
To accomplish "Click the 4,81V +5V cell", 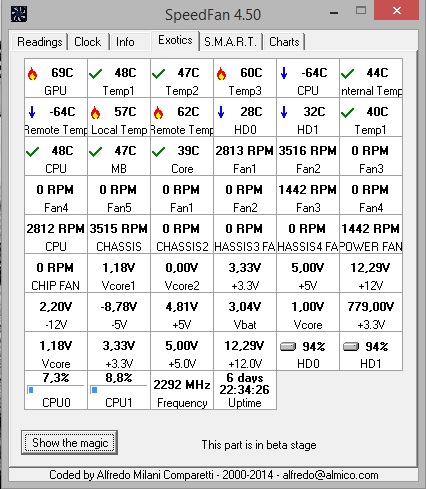I will pyautogui.click(x=182, y=312).
